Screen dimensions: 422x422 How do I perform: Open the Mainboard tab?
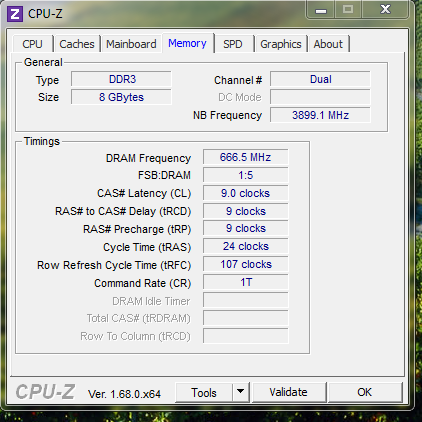point(131,44)
